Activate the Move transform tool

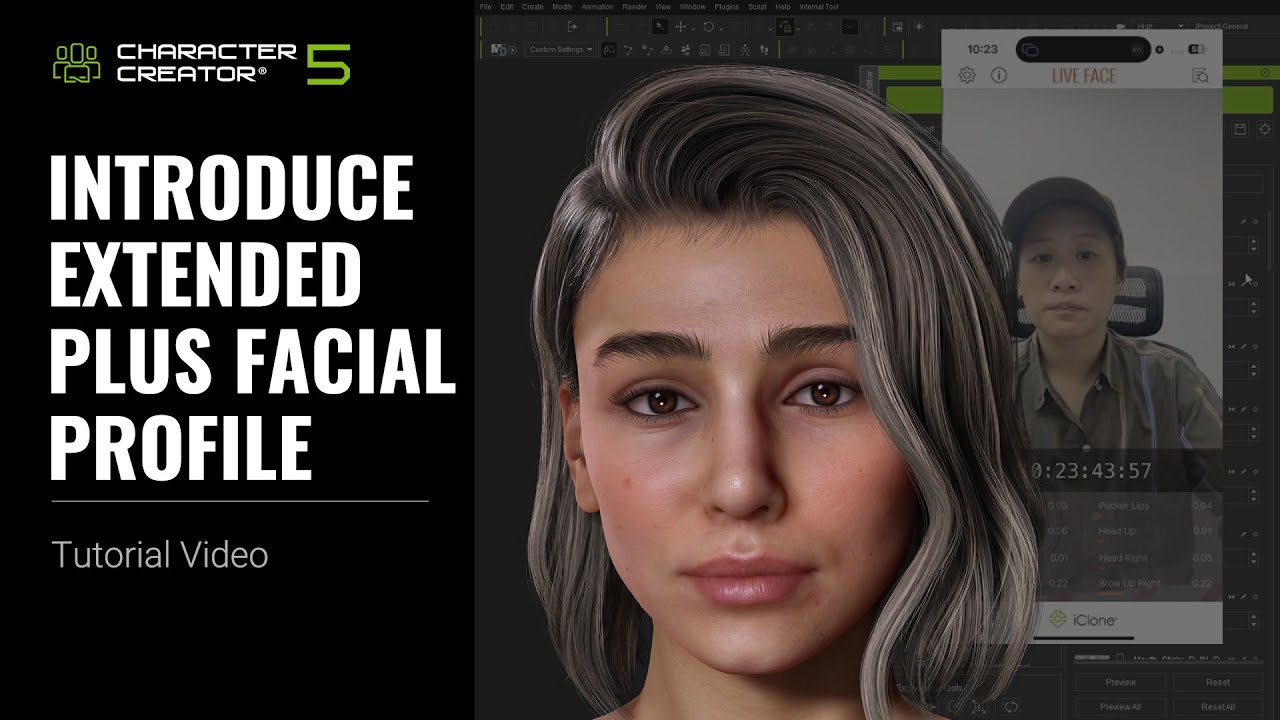(x=681, y=27)
